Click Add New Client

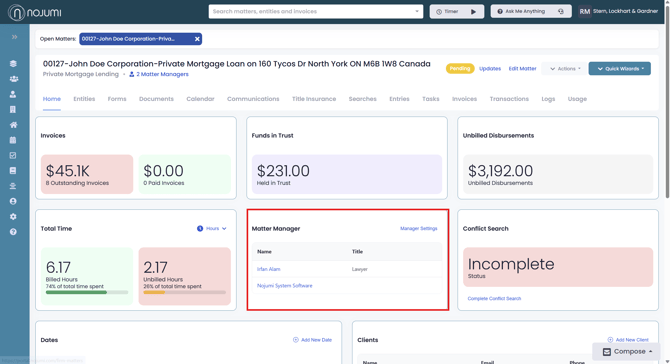[x=628, y=340]
